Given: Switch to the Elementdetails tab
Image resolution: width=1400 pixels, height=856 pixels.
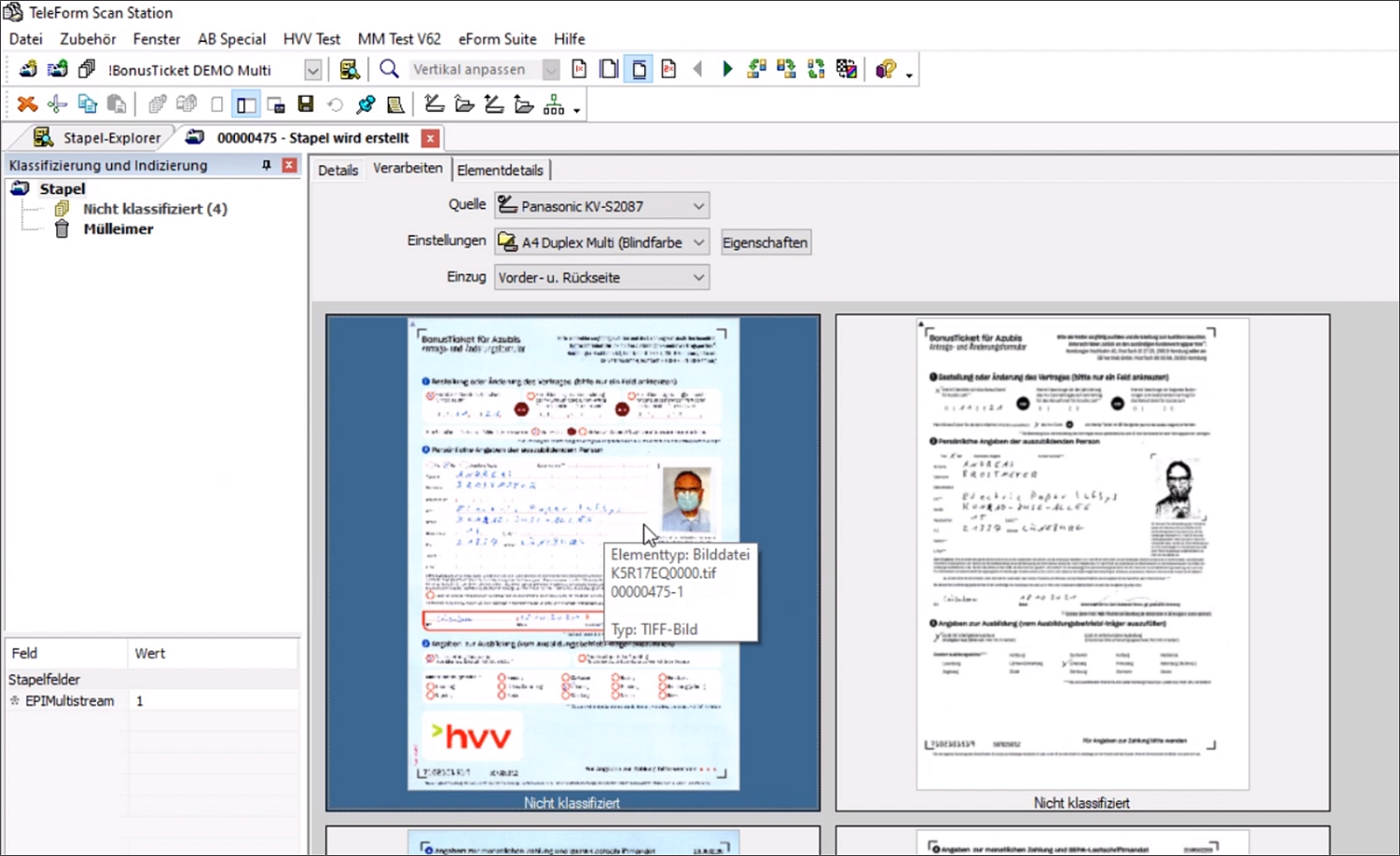Looking at the screenshot, I should (501, 170).
